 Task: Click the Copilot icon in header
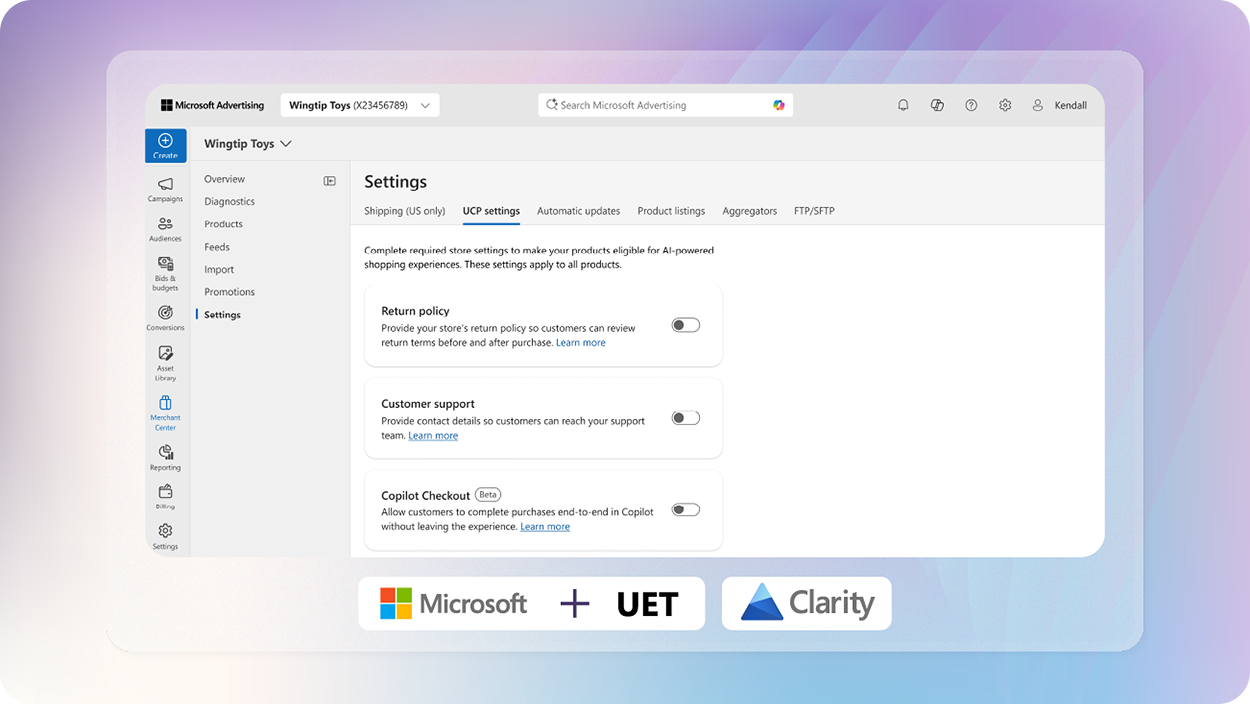pyautogui.click(x=937, y=105)
